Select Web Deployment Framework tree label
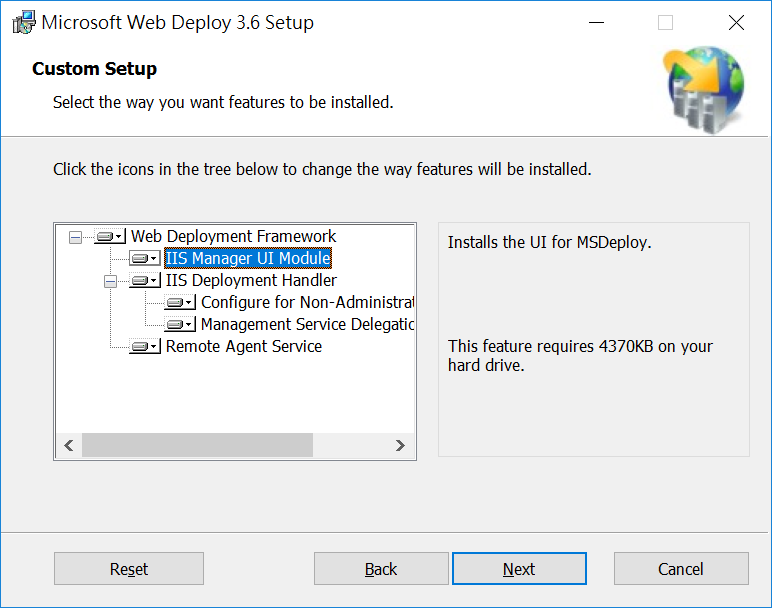Image resolution: width=772 pixels, height=608 pixels. coord(233,236)
